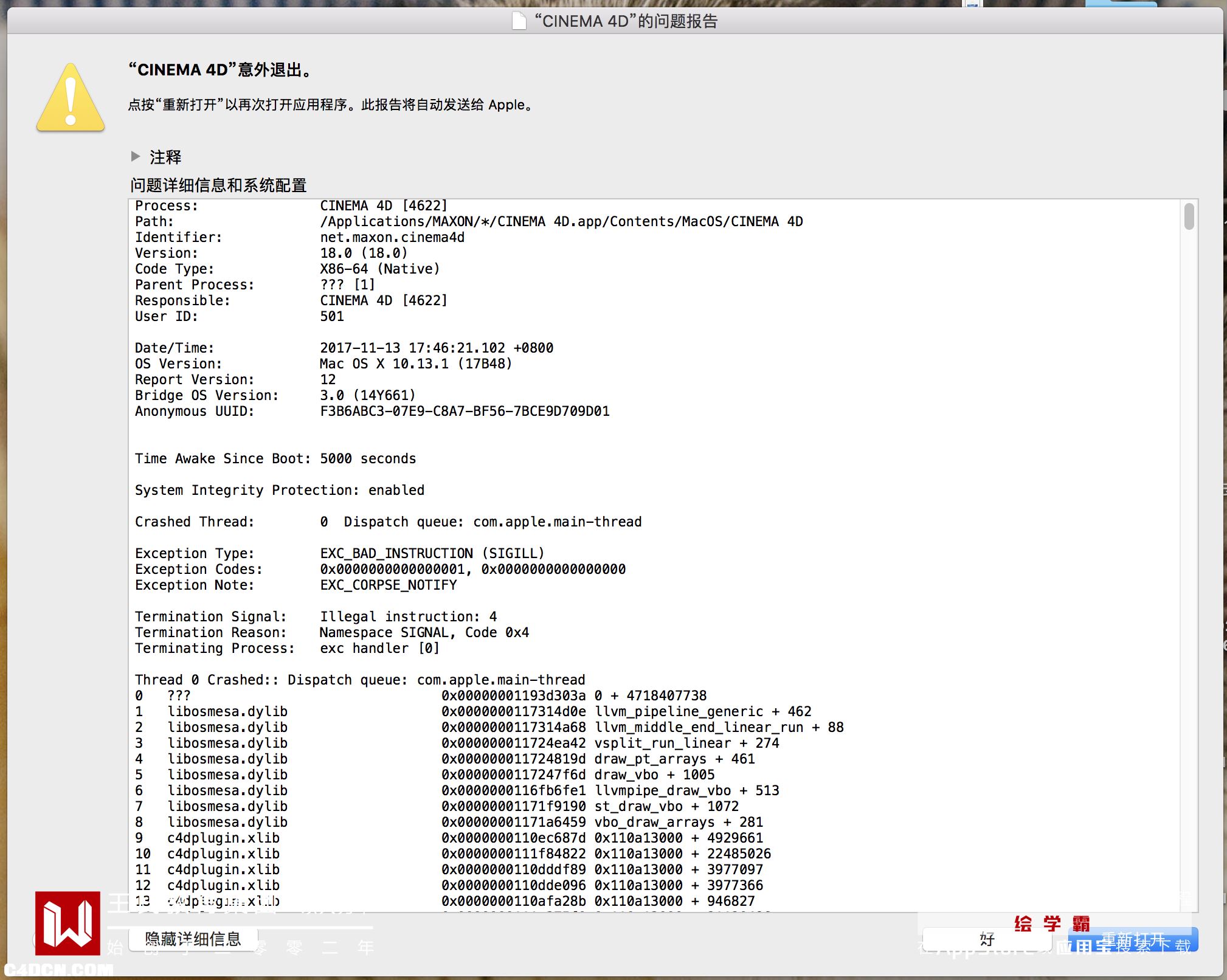The height and width of the screenshot is (980, 1227).
Task: Click the Anonymous UUID value
Action: [x=465, y=411]
